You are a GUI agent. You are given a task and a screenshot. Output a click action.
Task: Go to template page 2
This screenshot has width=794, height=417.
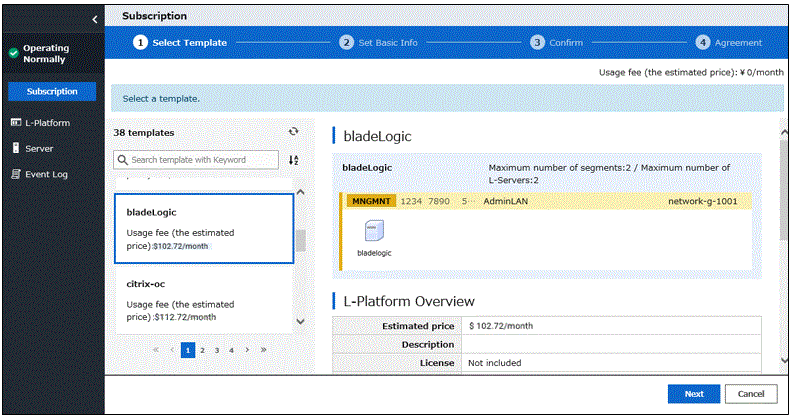pos(203,350)
